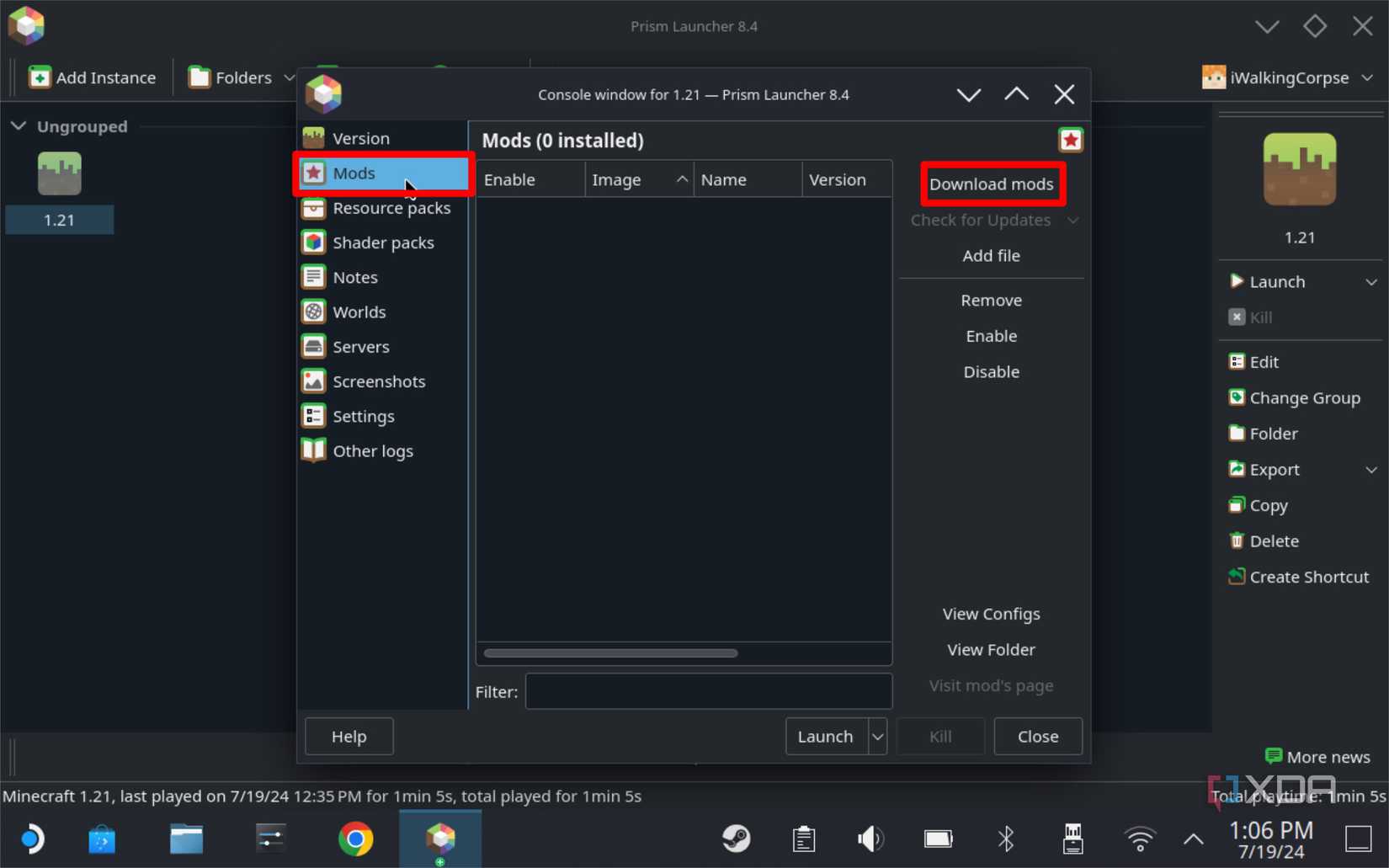Click the large 1.21 instance icon in the right panel
This screenshot has width=1389, height=868.
(x=1300, y=169)
